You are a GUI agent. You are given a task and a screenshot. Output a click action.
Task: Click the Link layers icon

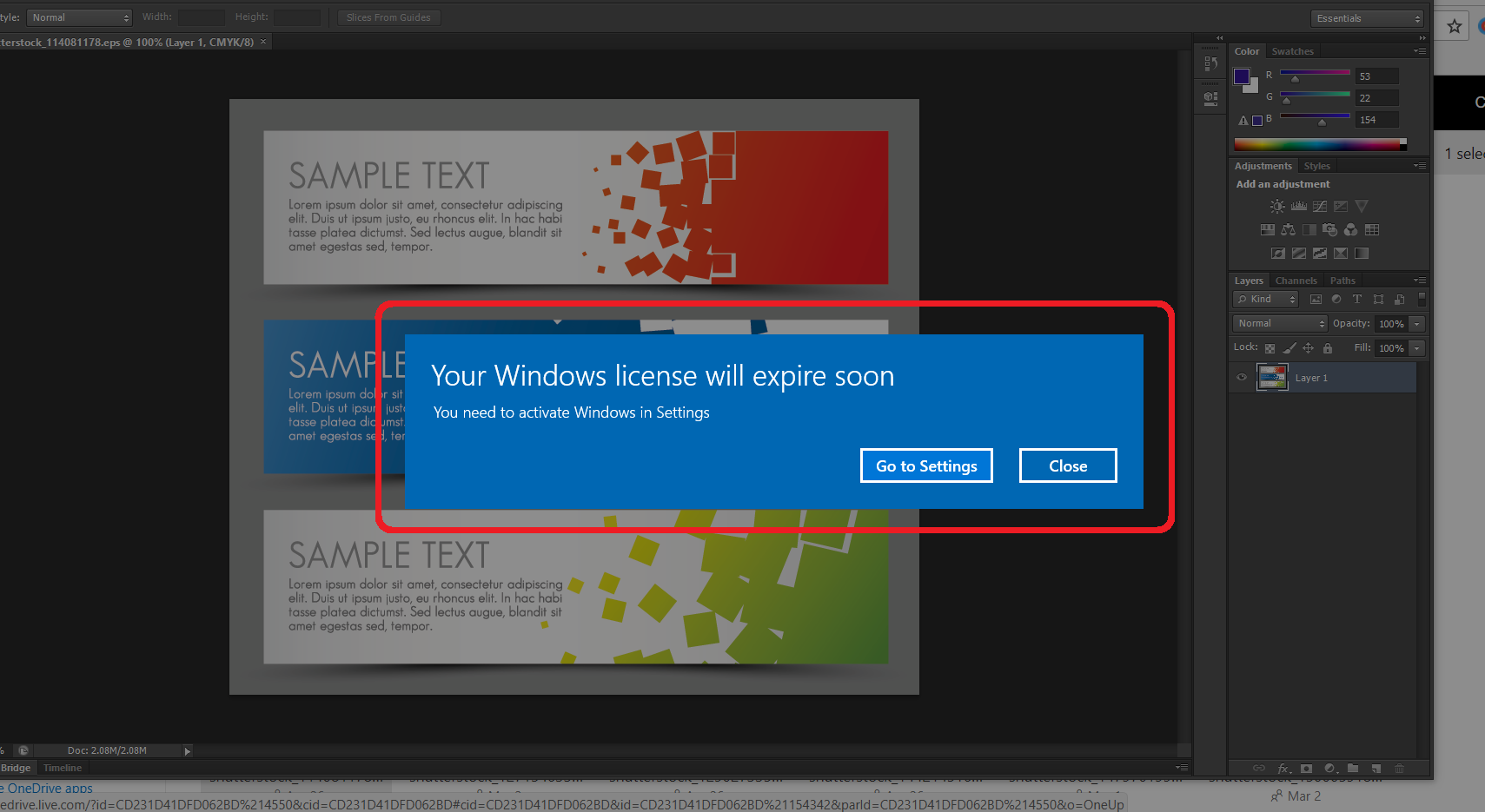(1258, 769)
